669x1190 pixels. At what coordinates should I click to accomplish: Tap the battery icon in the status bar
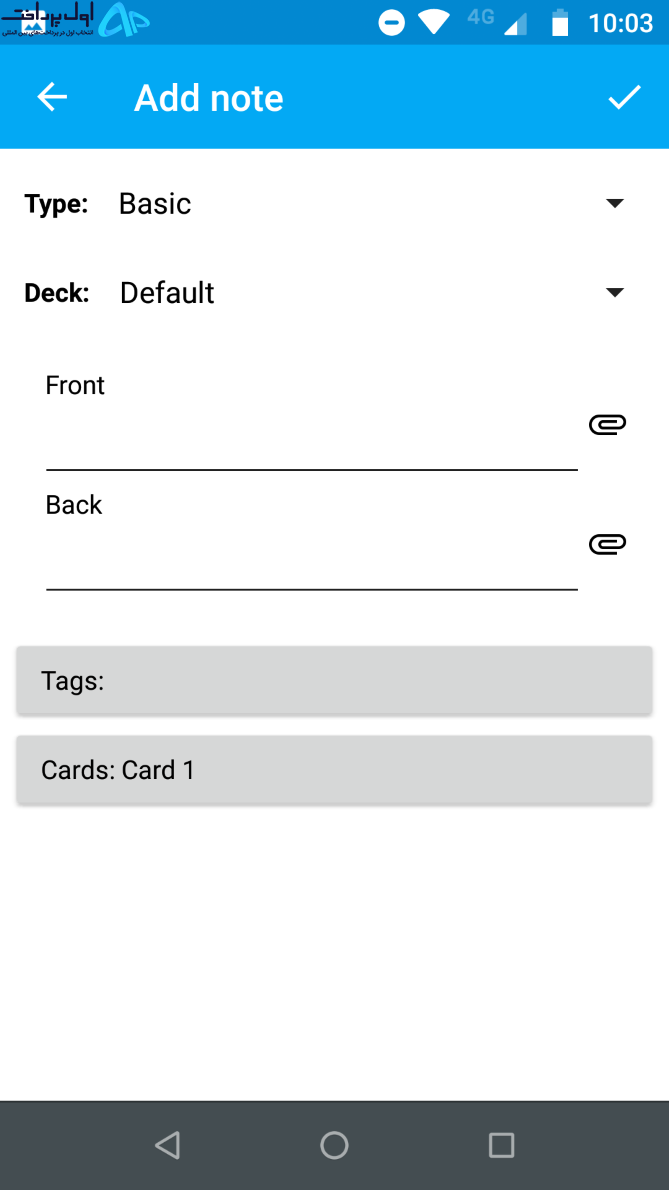tap(560, 22)
